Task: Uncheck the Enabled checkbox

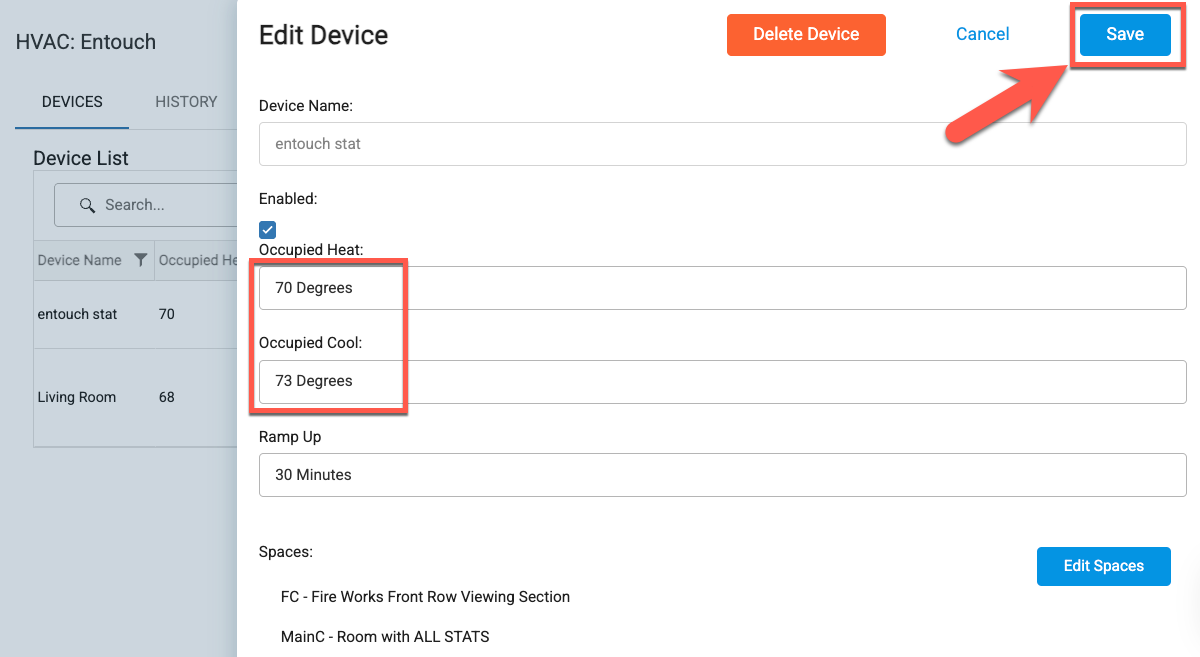Action: point(268,230)
